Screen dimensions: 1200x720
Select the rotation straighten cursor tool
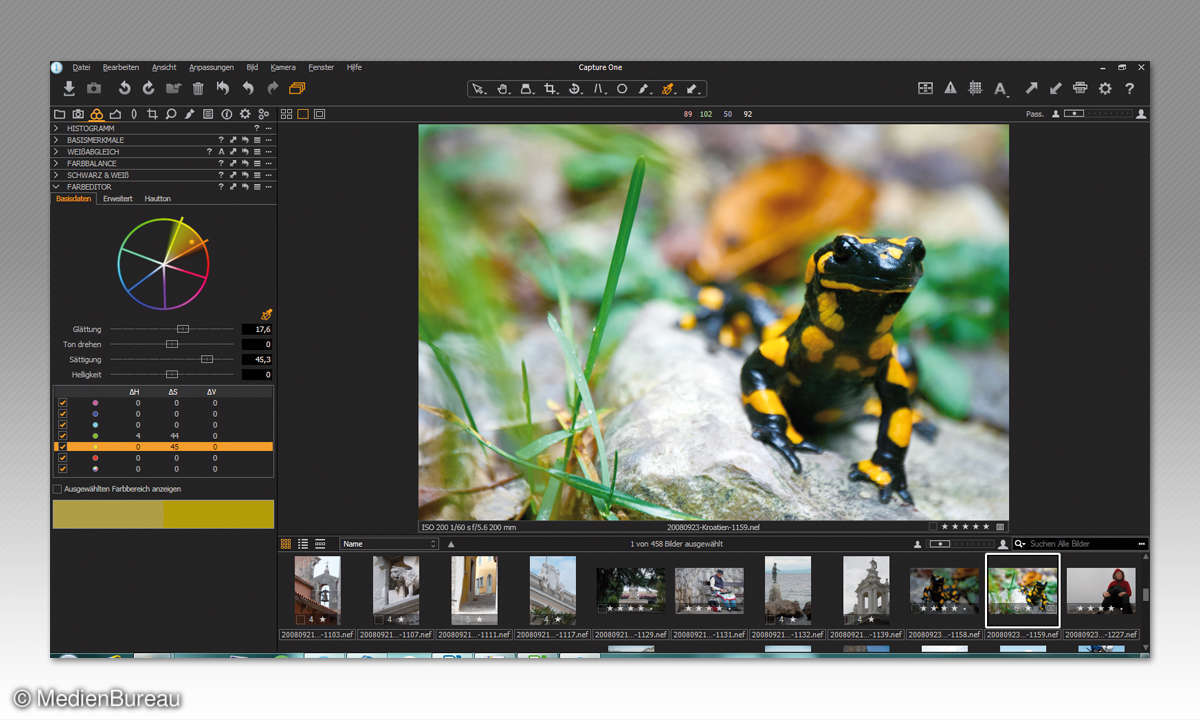click(575, 89)
